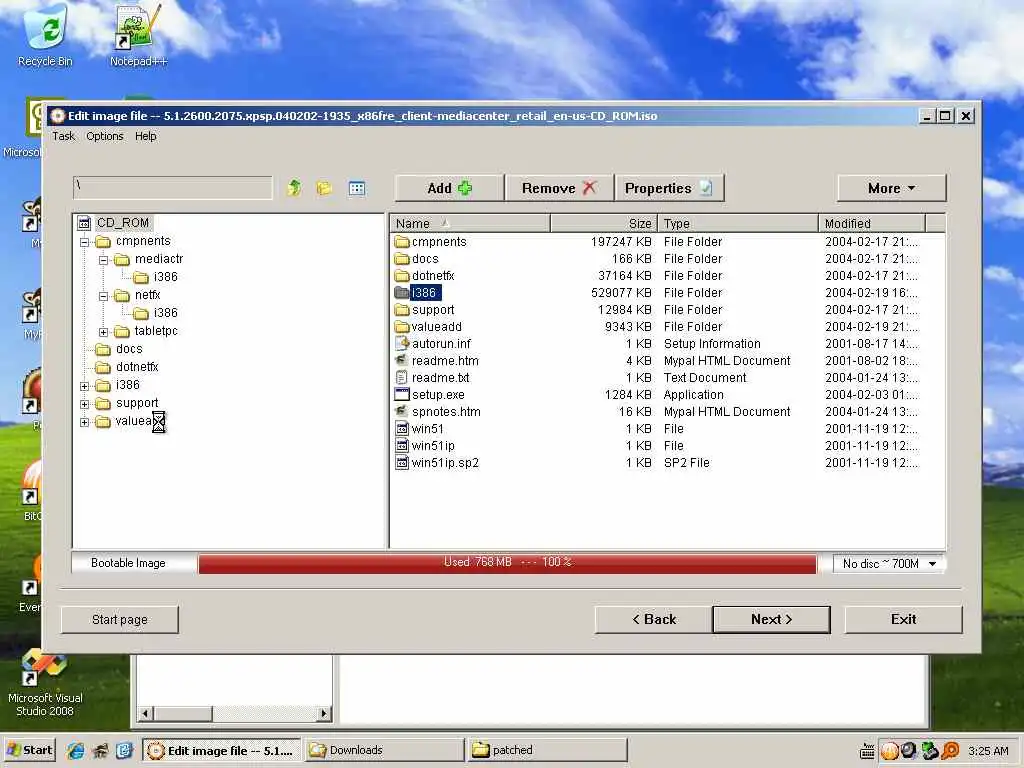
Task: Select i386 folder under netfx in tree
Action: [165, 313]
